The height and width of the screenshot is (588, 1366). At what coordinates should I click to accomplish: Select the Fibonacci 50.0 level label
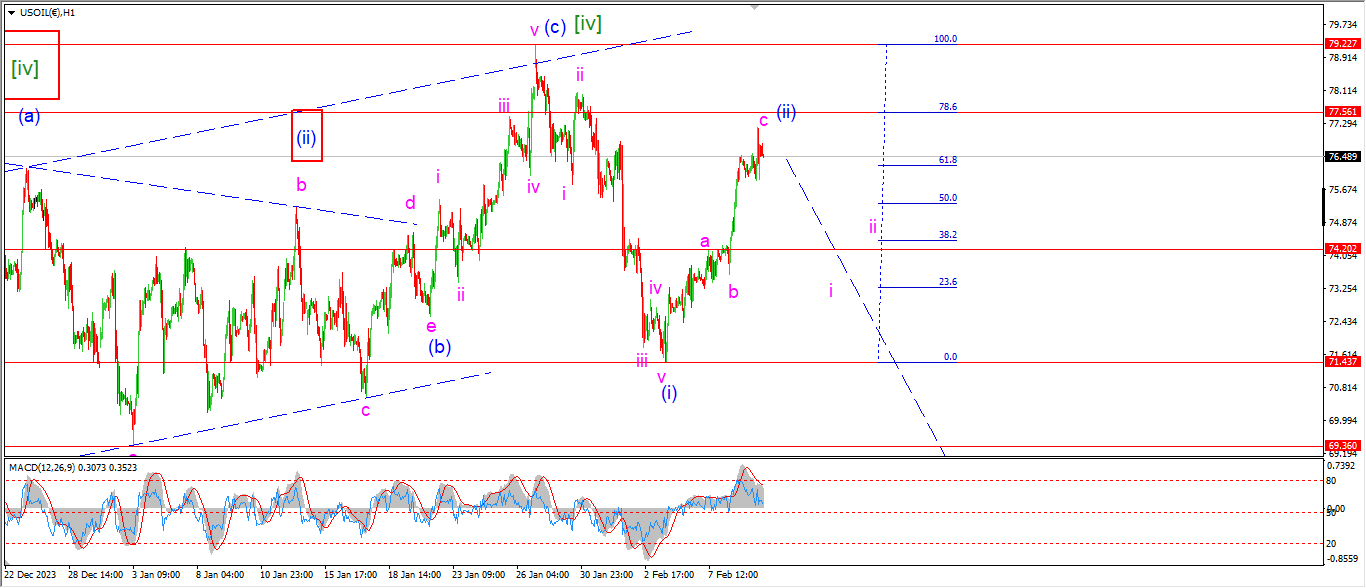pos(947,198)
